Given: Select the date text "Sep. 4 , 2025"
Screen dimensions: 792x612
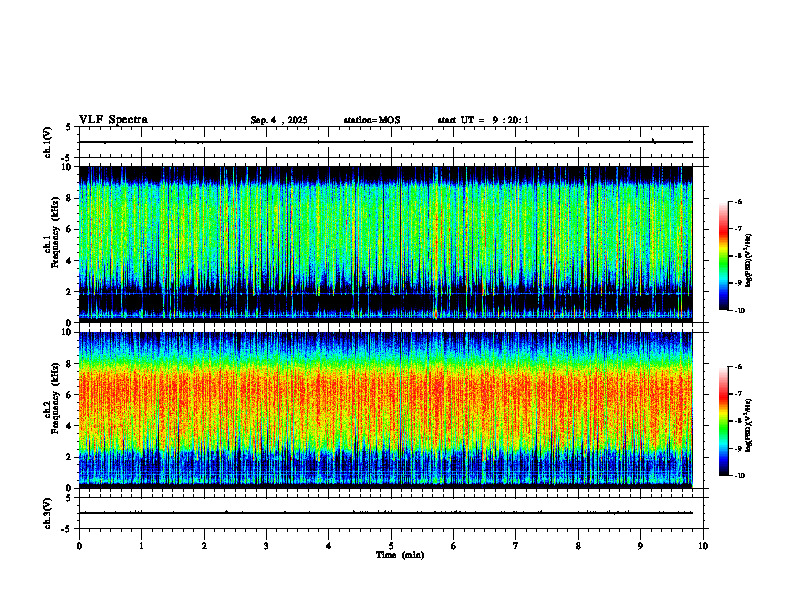Looking at the screenshot, I should point(279,120).
